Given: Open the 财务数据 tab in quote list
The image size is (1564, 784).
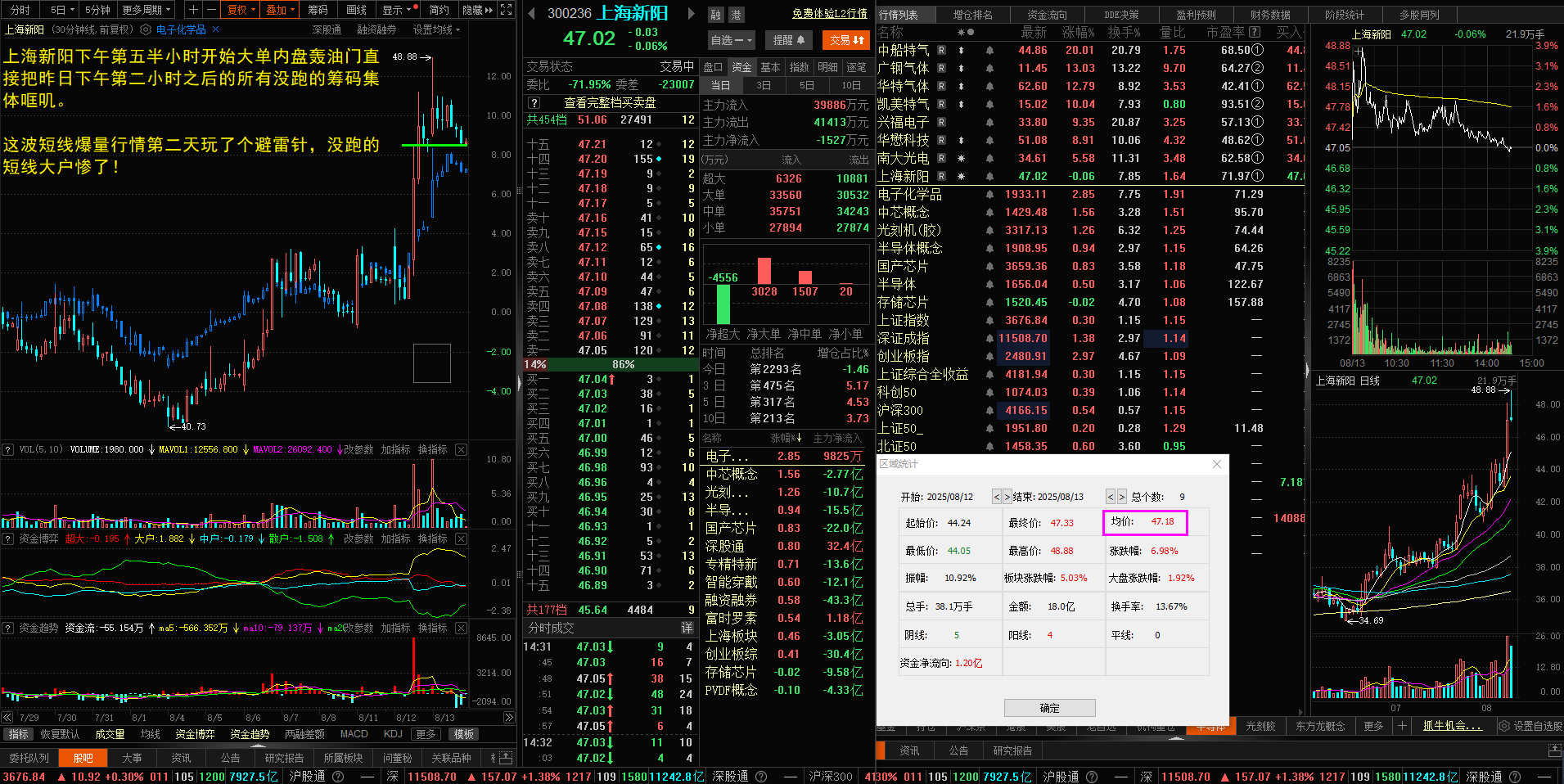Looking at the screenshot, I should [x=1270, y=15].
